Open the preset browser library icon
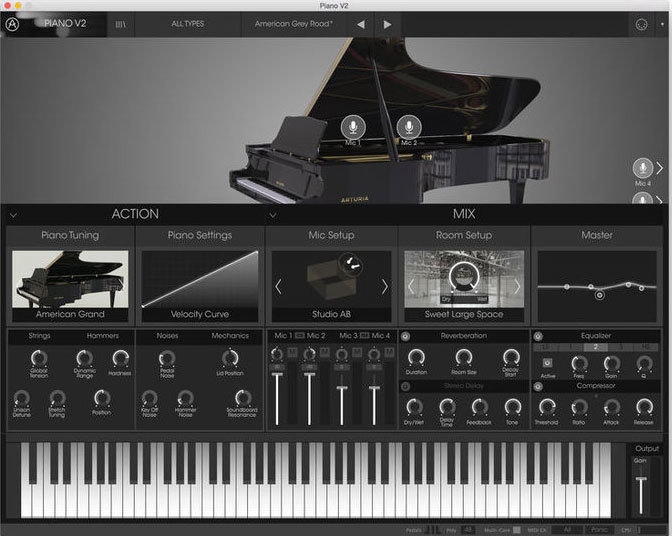 120,24
